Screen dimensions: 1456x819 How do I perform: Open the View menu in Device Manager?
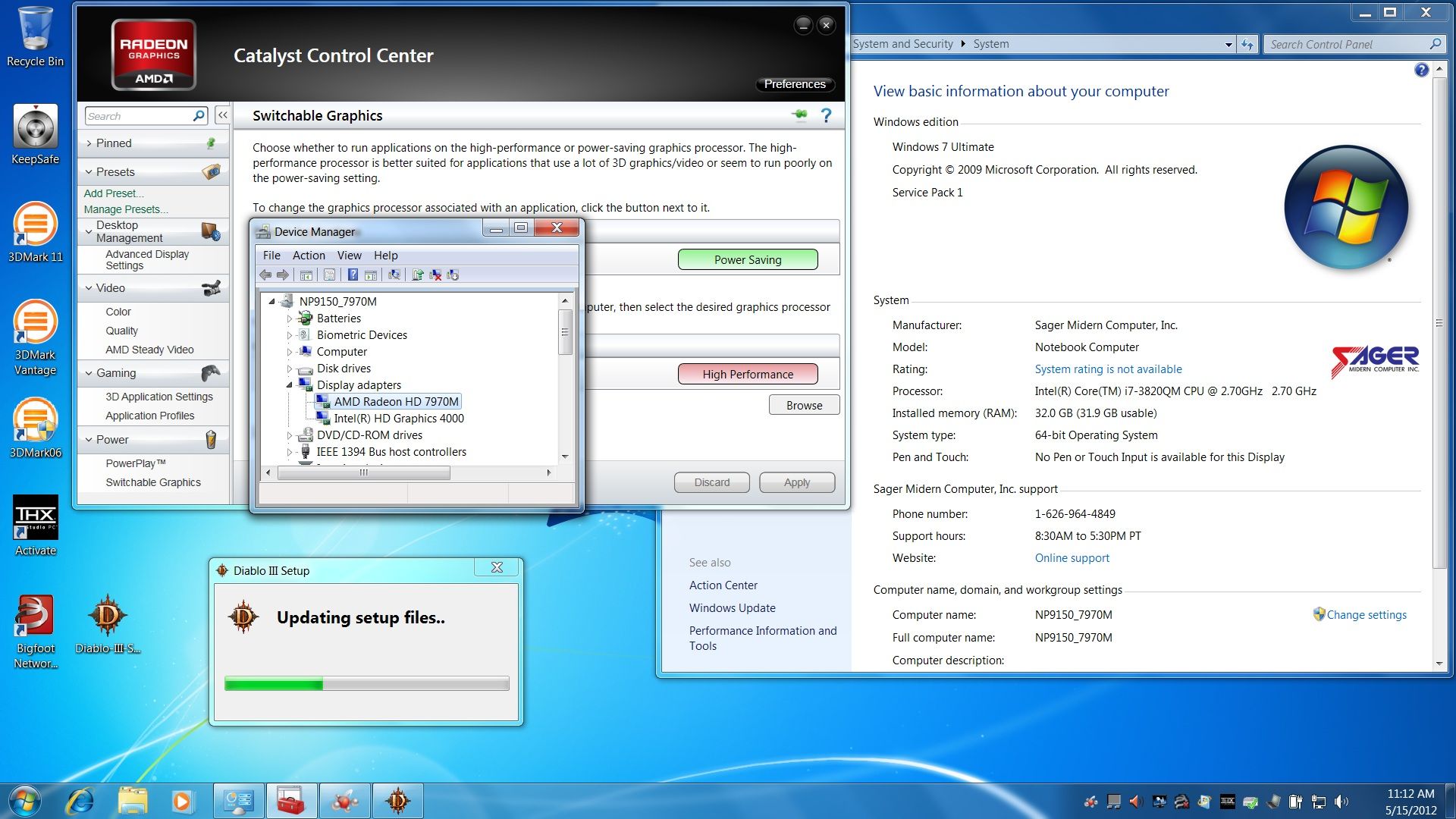350,256
